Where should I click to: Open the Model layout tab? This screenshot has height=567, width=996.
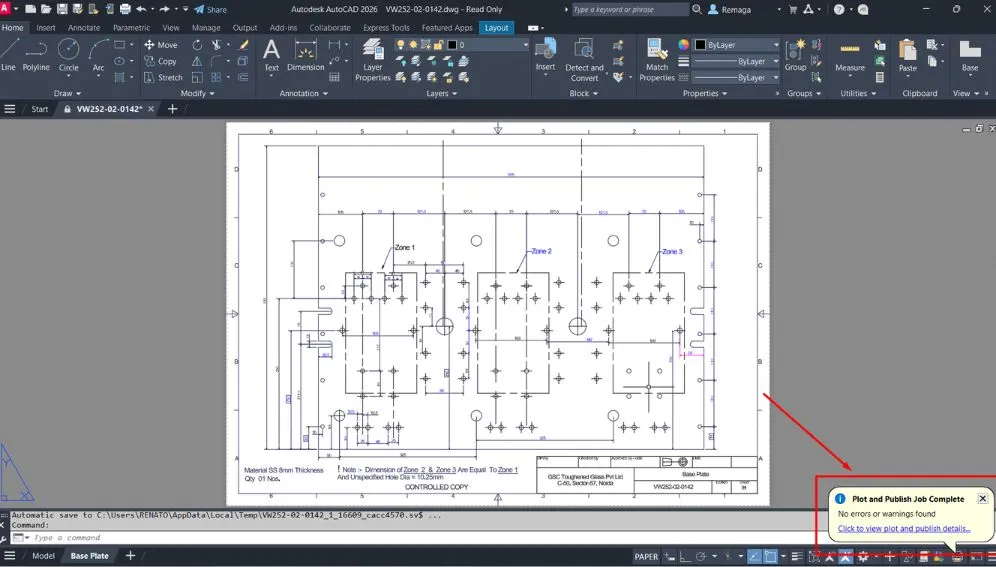(x=43, y=556)
